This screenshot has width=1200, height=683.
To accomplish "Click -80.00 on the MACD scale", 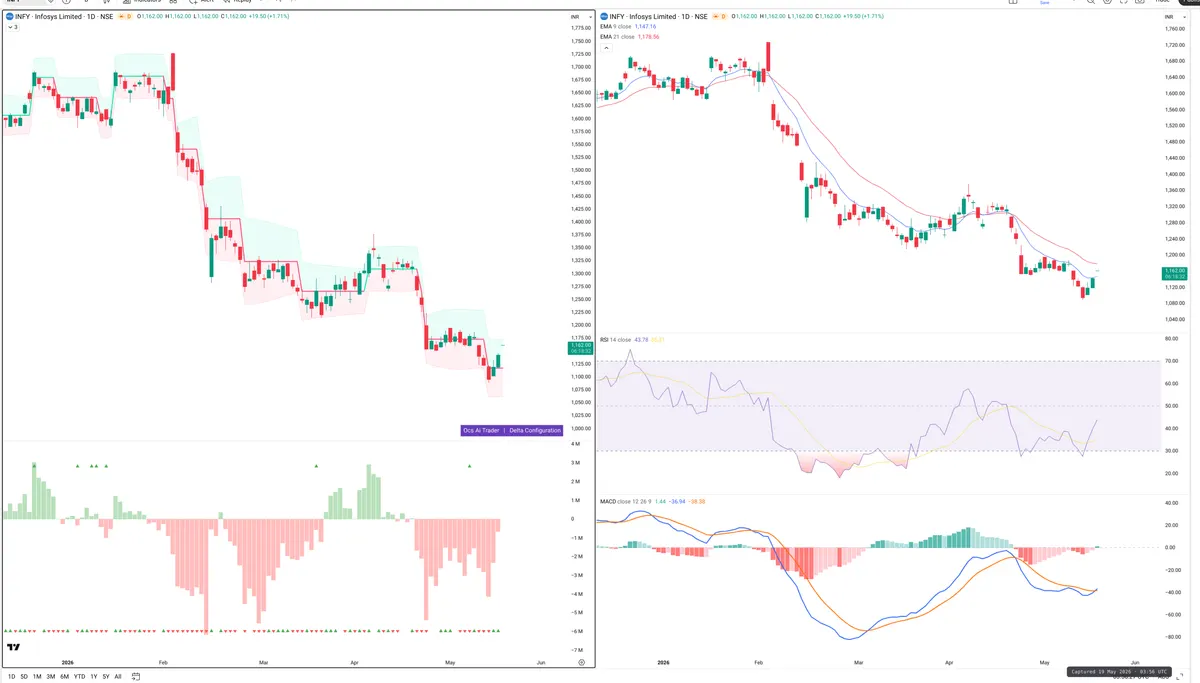I will (x=1173, y=638).
